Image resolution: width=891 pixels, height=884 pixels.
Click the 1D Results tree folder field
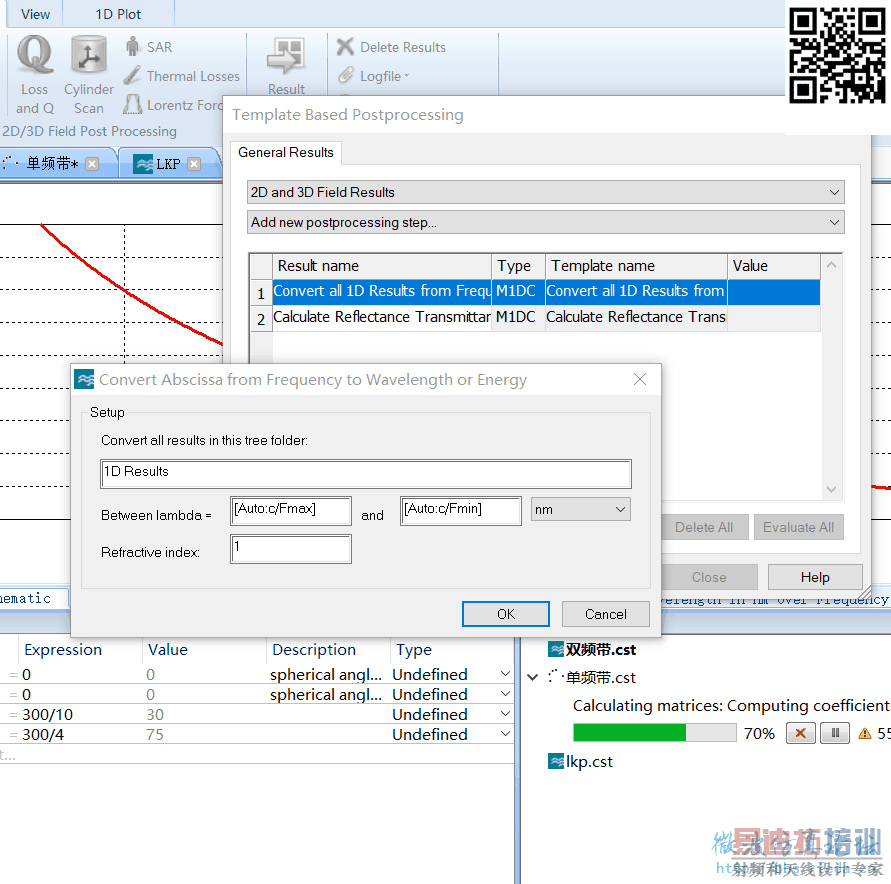point(366,474)
